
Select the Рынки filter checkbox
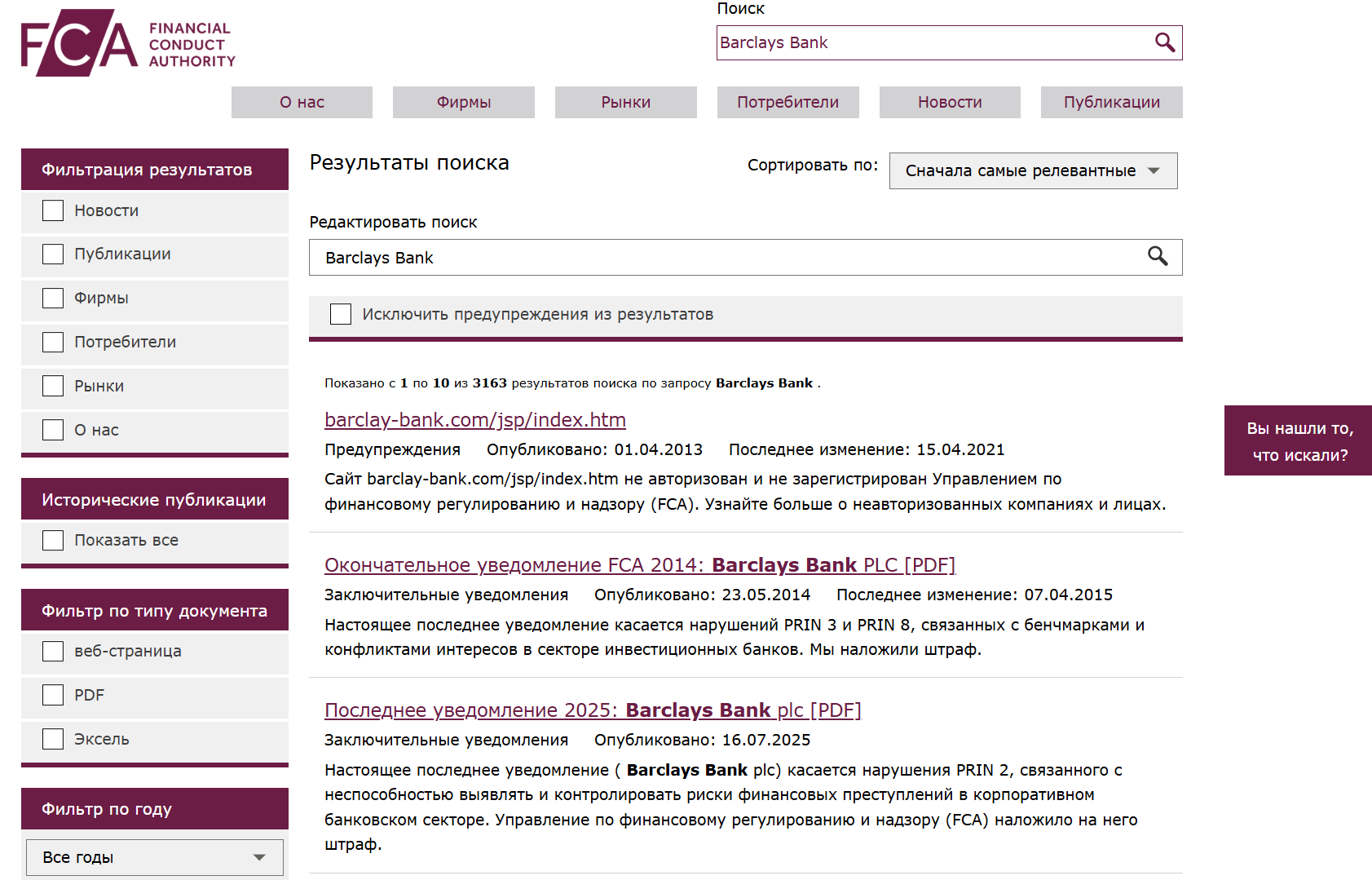point(53,386)
